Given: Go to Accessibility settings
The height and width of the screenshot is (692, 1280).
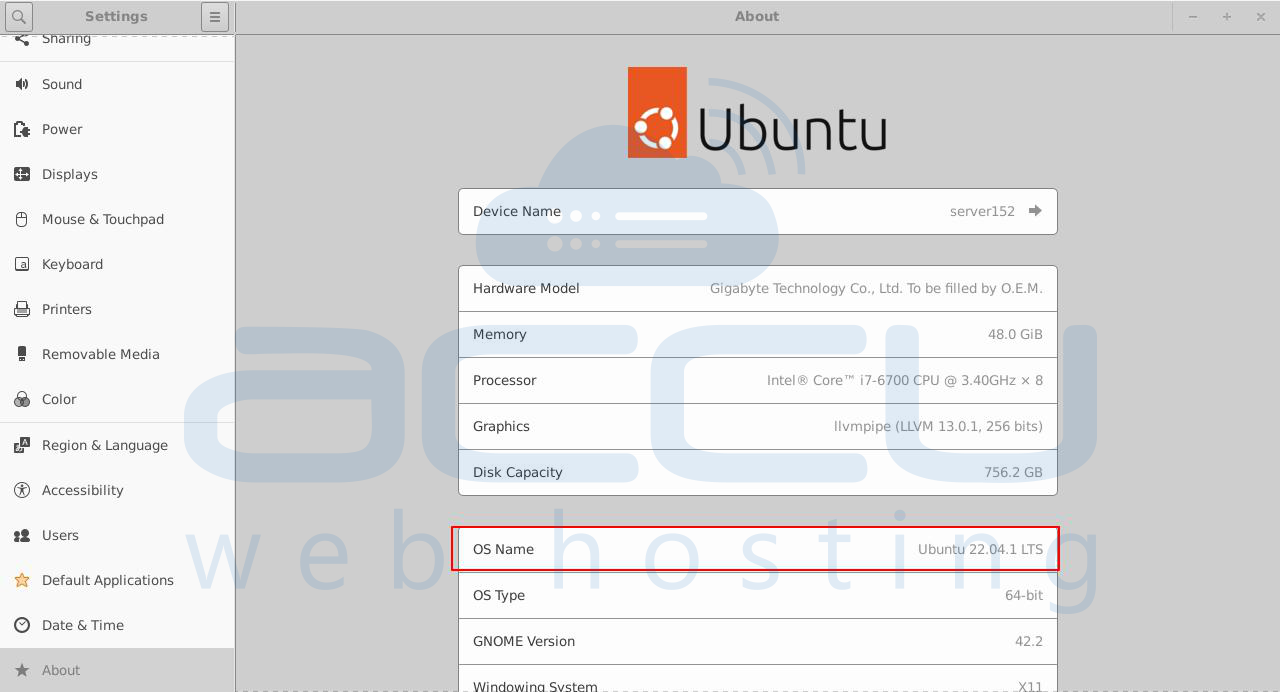Looking at the screenshot, I should 117,490.
